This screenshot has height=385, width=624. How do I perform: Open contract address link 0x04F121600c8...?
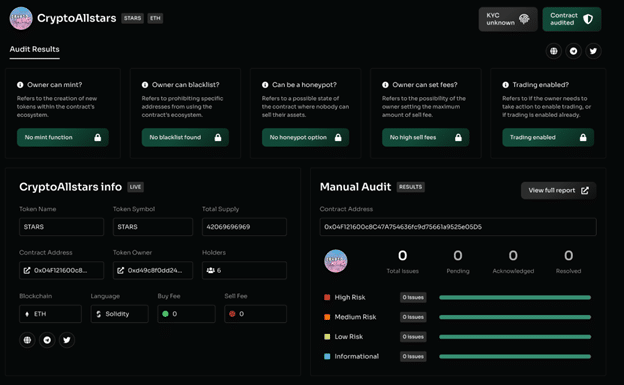click(61, 270)
